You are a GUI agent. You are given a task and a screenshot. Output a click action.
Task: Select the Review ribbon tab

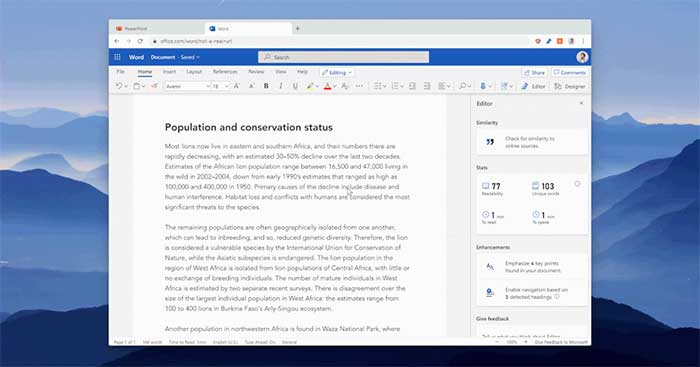tap(256, 71)
